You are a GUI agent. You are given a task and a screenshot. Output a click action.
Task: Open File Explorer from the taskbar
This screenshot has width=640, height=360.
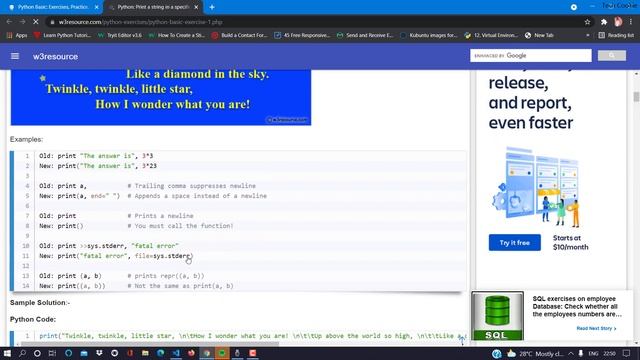click(145, 353)
